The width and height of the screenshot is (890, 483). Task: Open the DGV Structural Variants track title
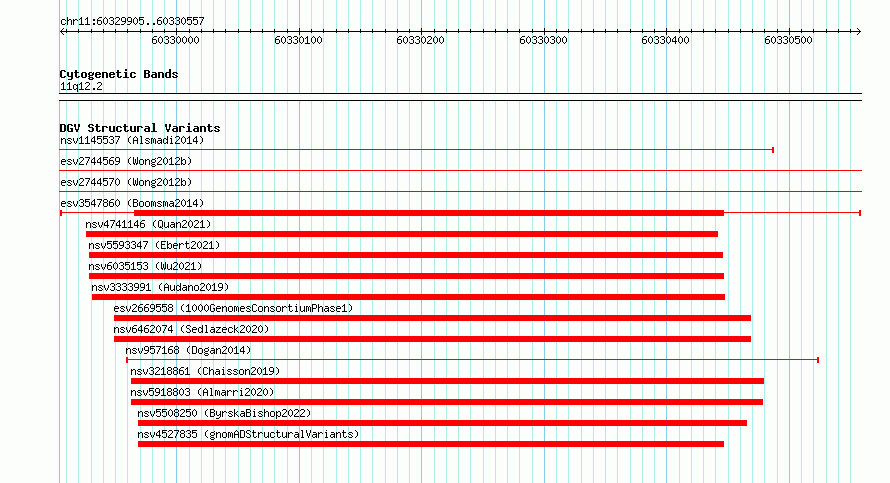[x=140, y=128]
